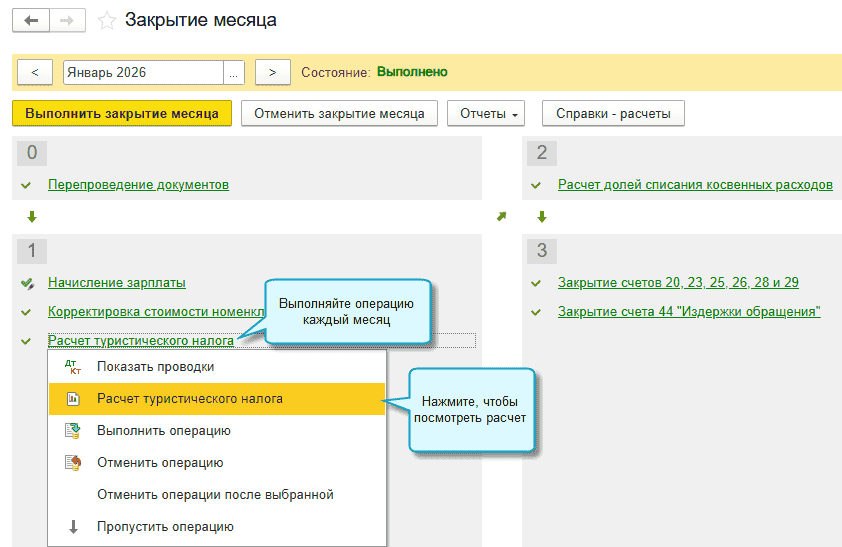This screenshot has width=842, height=547.
Task: Click the icon beside Выполнить операцию
Action: (x=73, y=431)
